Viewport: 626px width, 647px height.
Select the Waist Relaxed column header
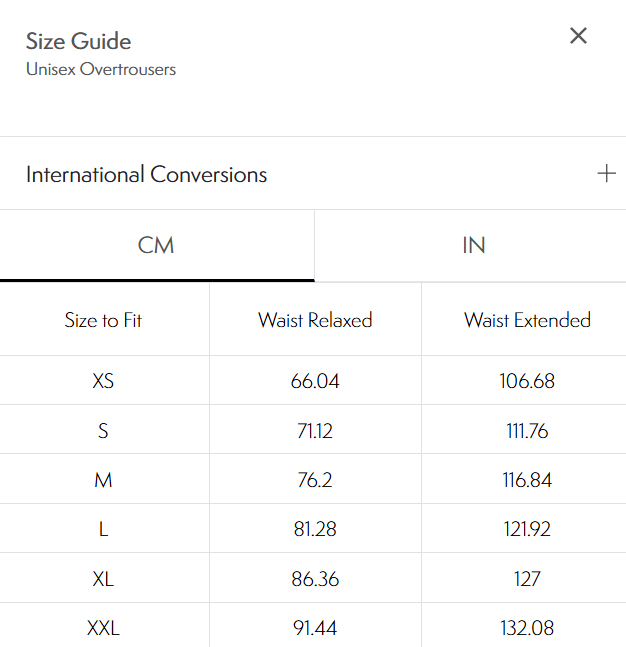(315, 320)
